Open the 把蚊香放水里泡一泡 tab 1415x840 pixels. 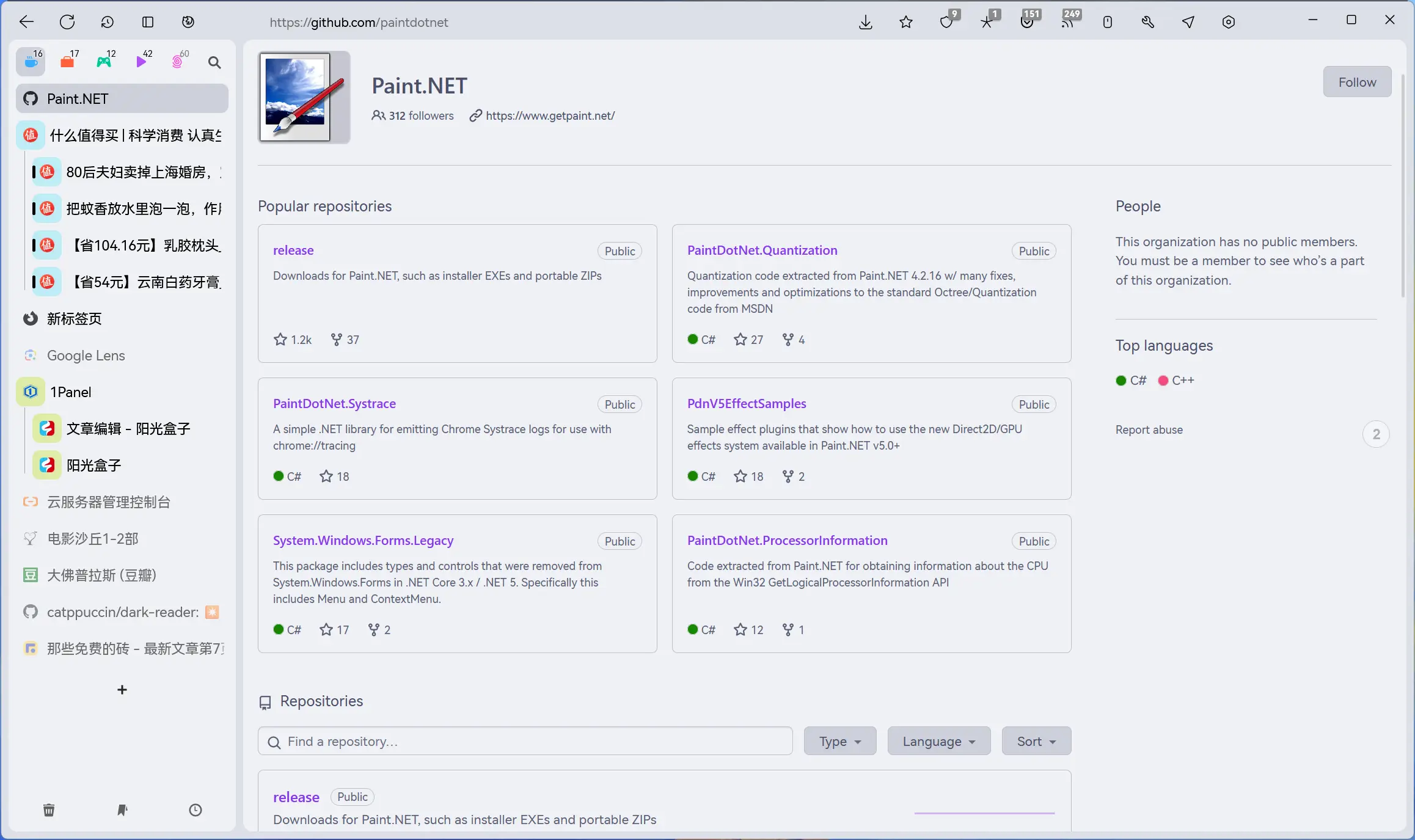tap(130, 208)
